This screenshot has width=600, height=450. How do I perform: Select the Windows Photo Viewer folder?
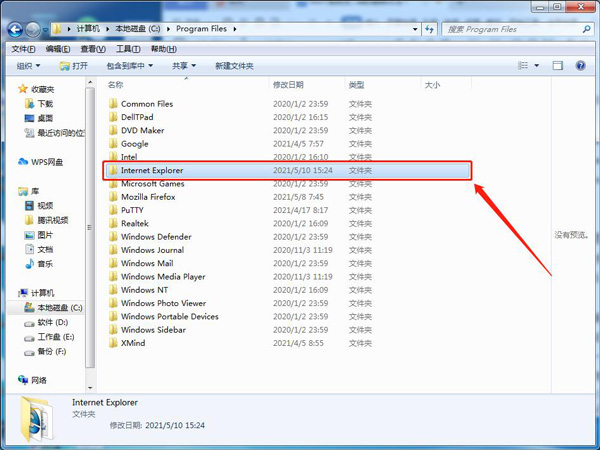tap(157, 303)
